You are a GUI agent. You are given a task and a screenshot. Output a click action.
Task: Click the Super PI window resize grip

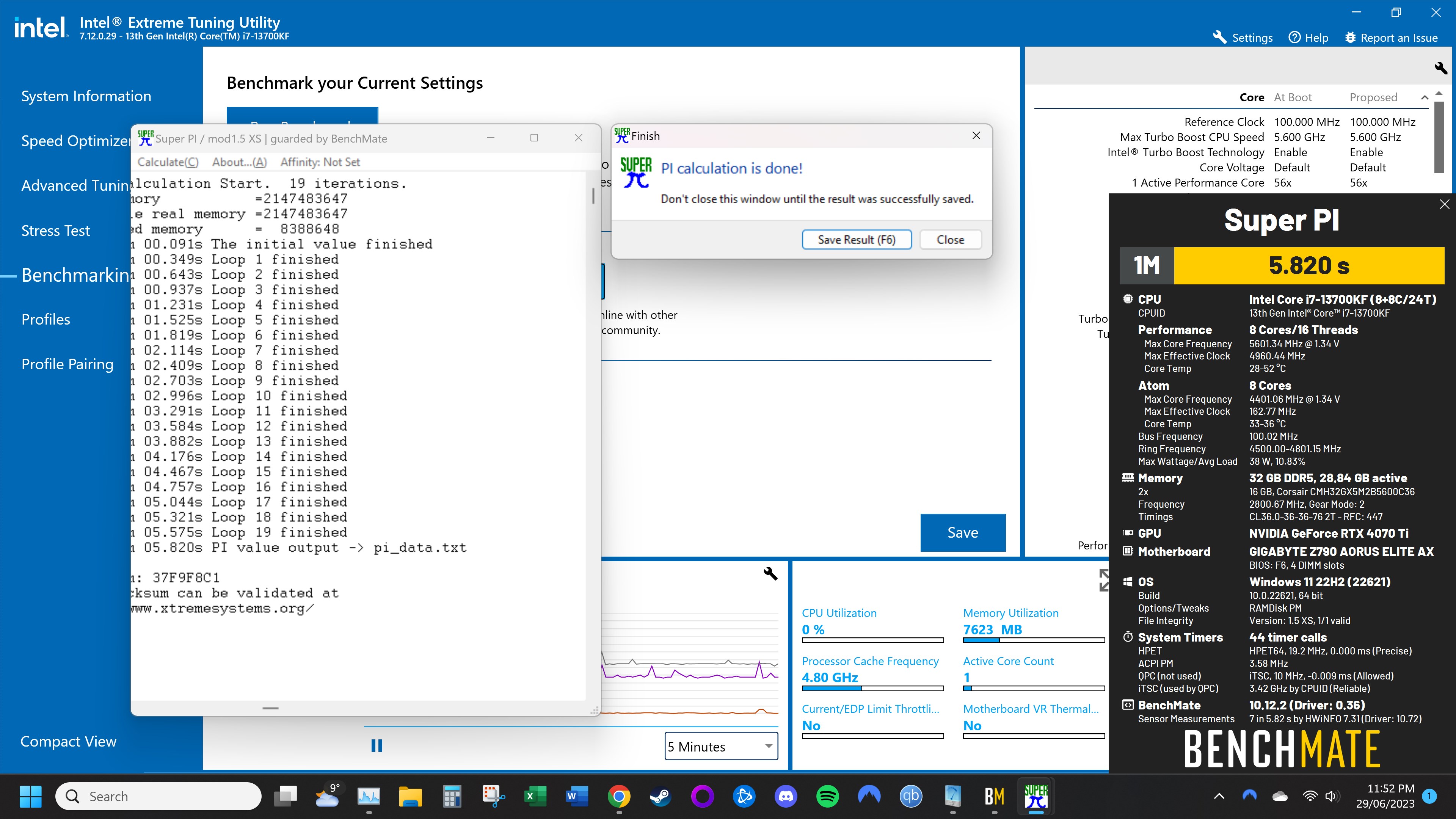coord(594,710)
